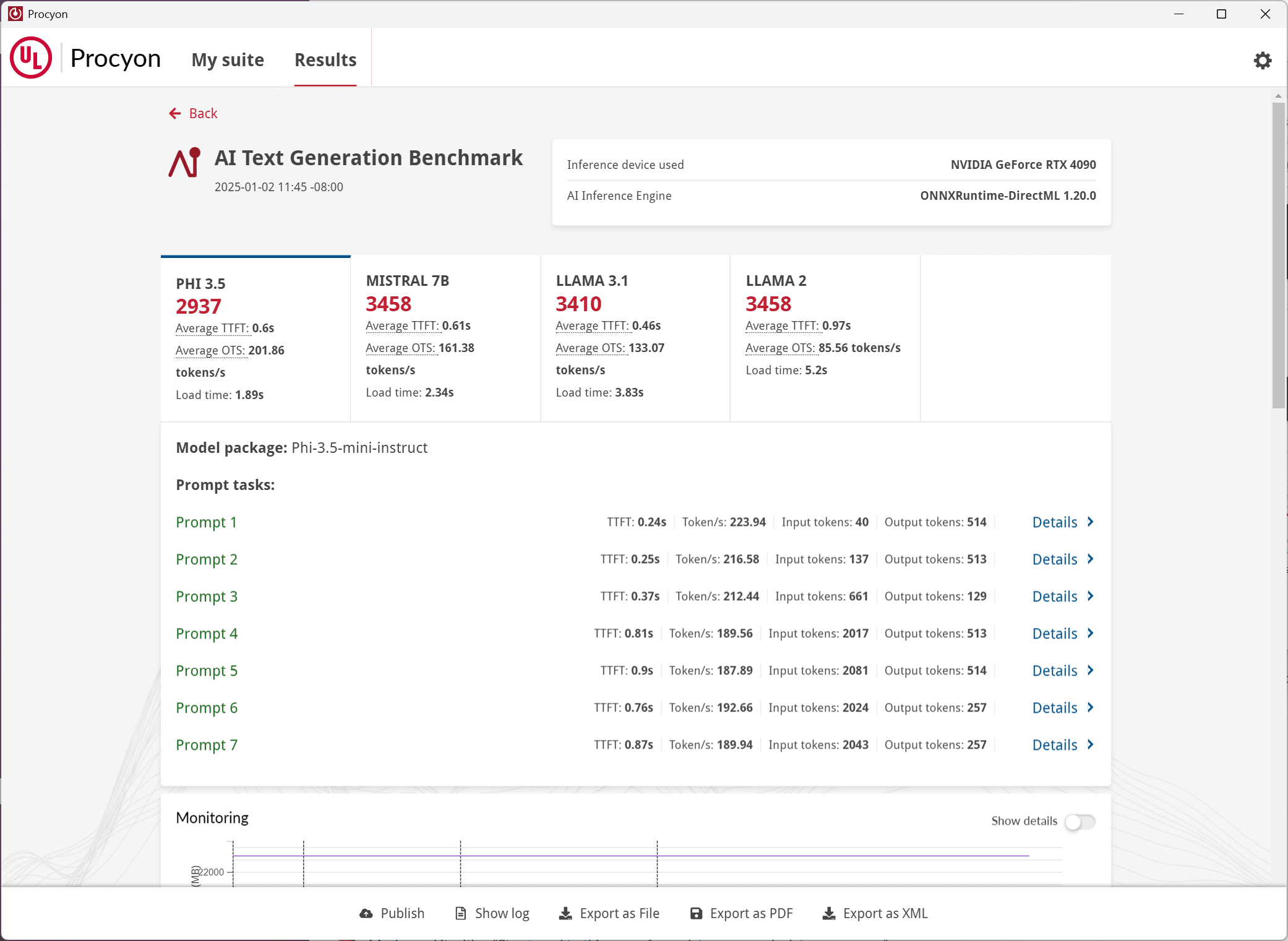
Task: Click the Publish cloud icon
Action: tap(366, 913)
